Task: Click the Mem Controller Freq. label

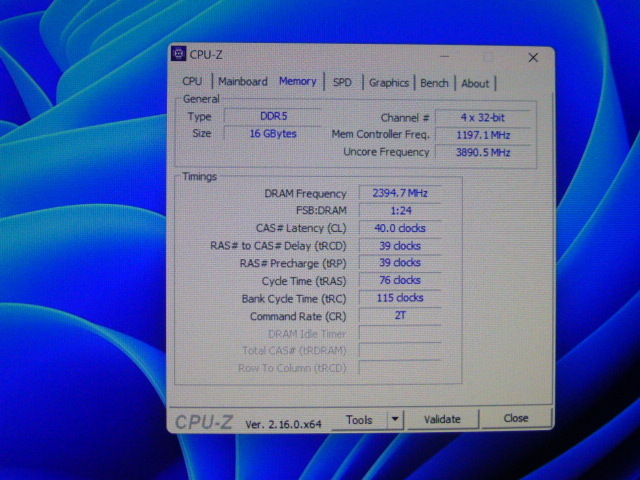Action: click(380, 134)
